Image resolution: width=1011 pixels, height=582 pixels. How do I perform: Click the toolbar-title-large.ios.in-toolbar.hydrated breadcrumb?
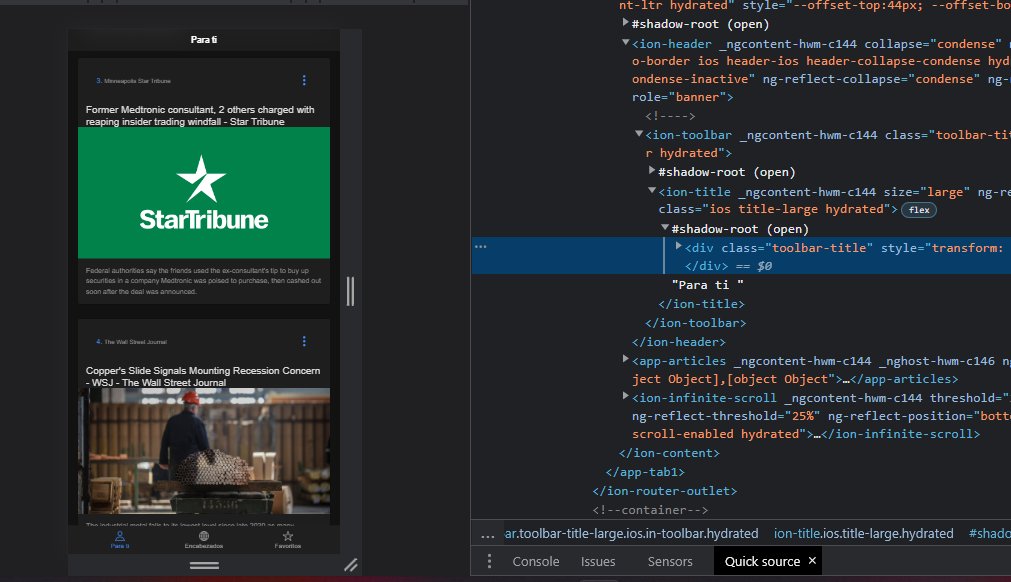coord(631,534)
